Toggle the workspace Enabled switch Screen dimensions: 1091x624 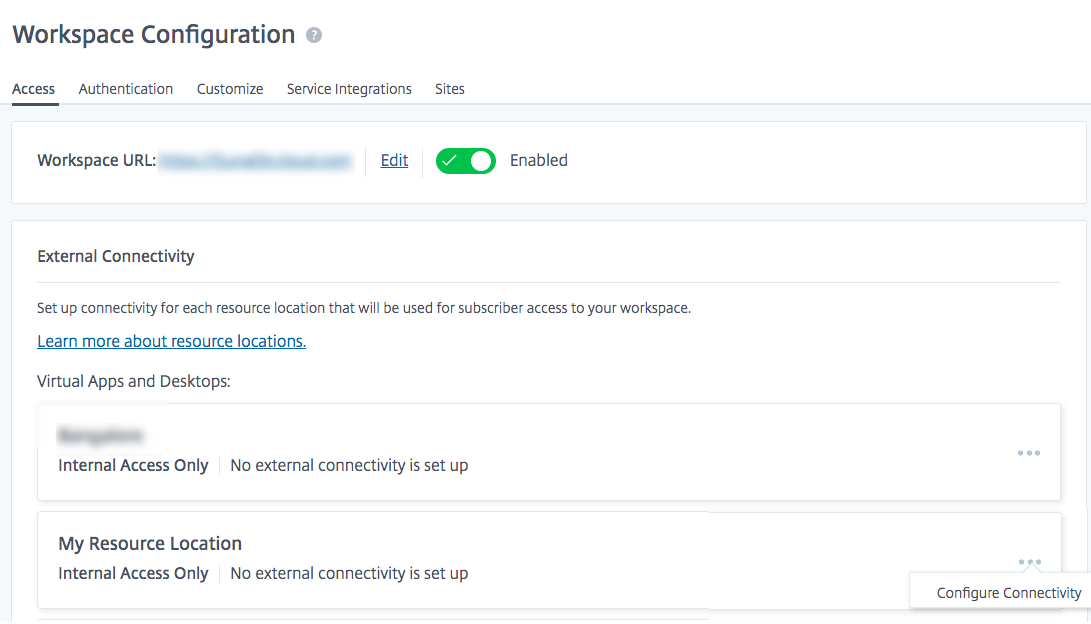[x=466, y=160]
